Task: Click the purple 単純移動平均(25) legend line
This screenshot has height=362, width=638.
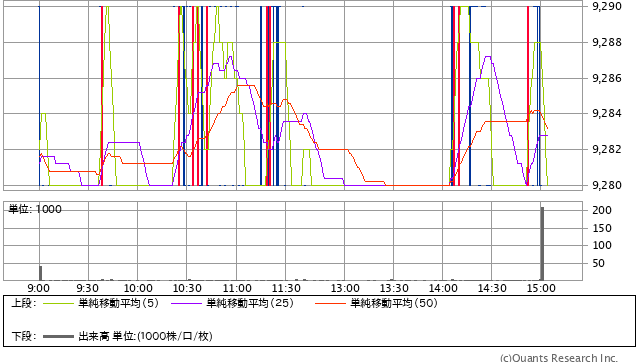Action: (x=186, y=303)
